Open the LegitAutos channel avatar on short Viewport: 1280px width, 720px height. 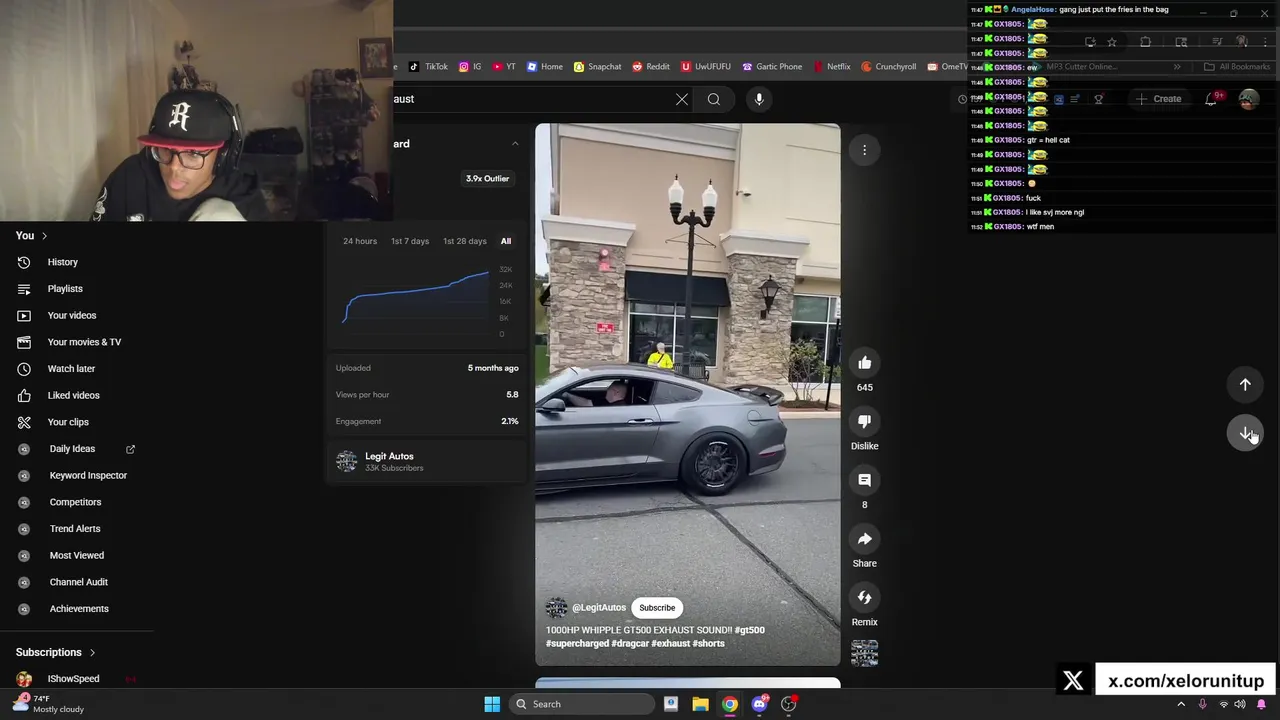pyautogui.click(x=556, y=608)
